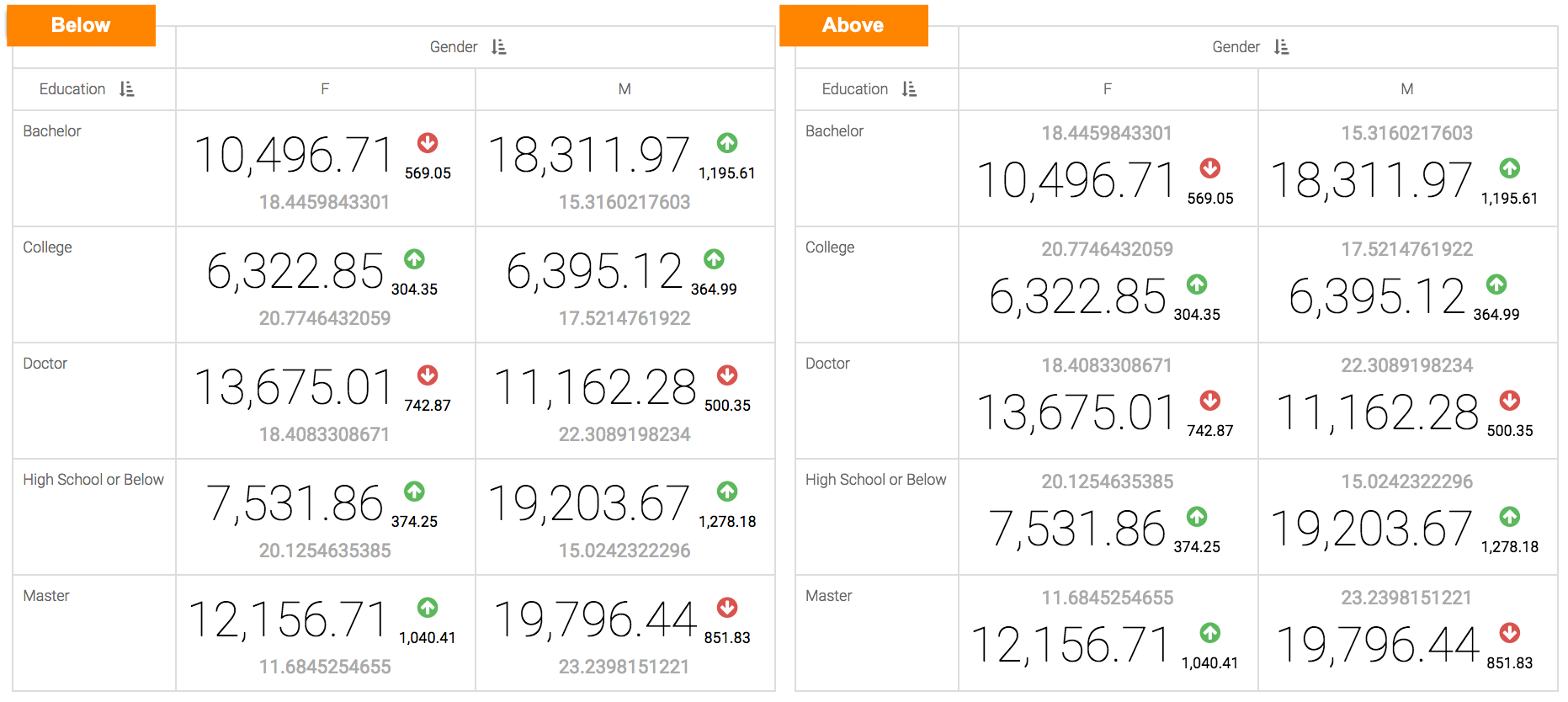Click the 20.7746432059 subtext in Below table
Viewport: 1568px width, 702px height.
coord(325,318)
